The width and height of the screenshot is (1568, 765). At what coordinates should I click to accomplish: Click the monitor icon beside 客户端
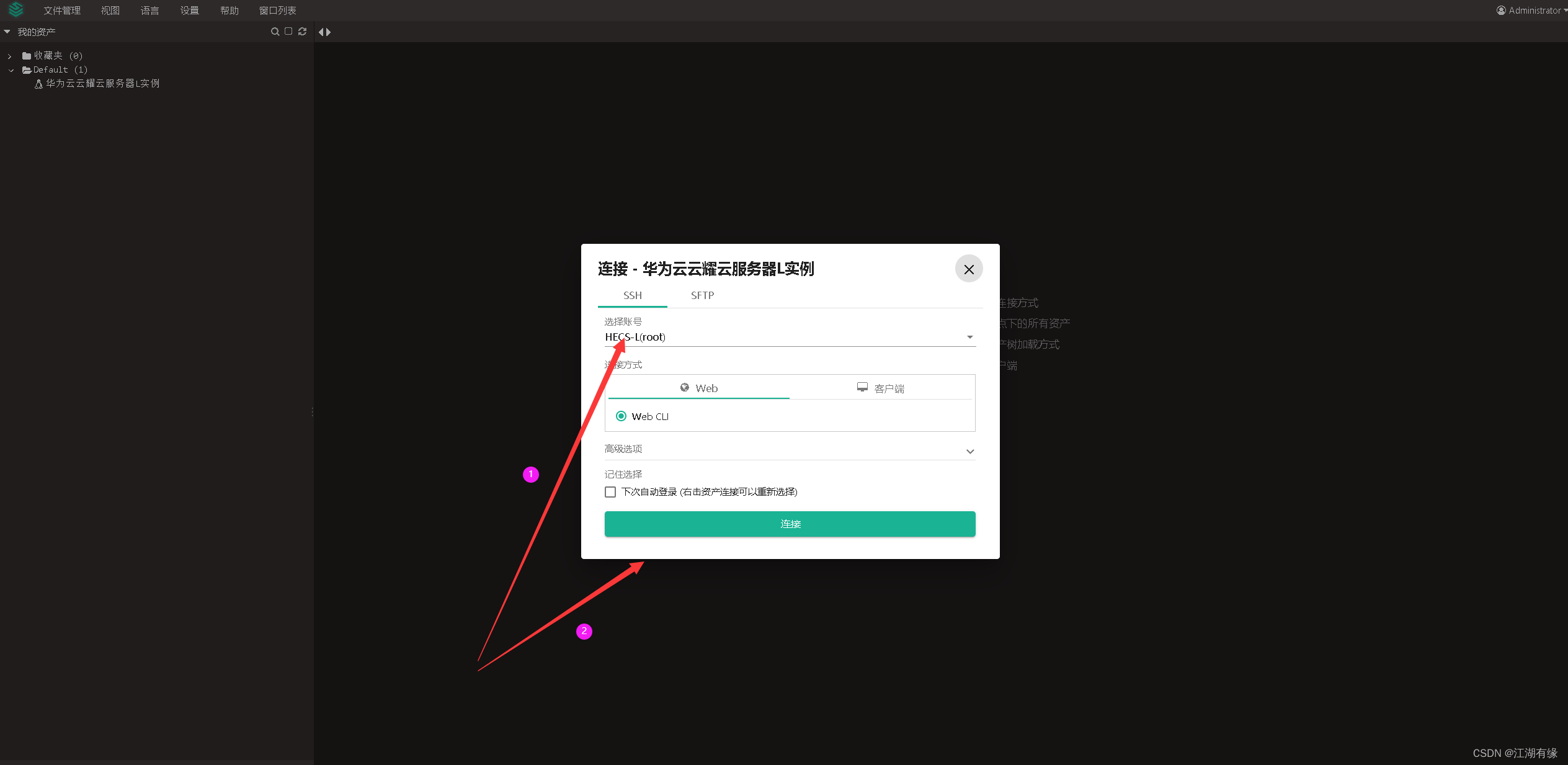[862, 387]
